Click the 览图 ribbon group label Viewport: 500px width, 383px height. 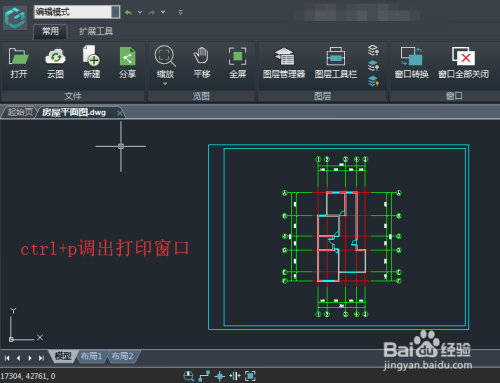(x=201, y=96)
